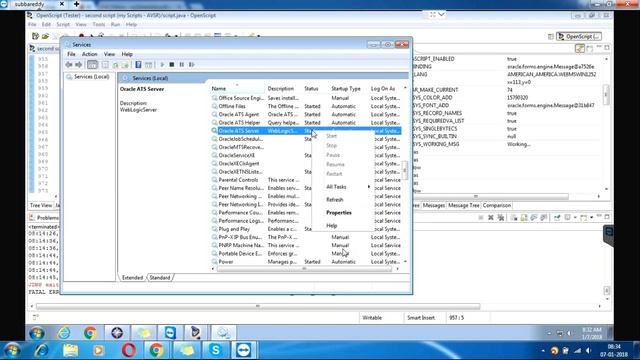The image size is (640, 360).
Task: Open File menu in OpenScript window
Action: (x=32, y=24)
